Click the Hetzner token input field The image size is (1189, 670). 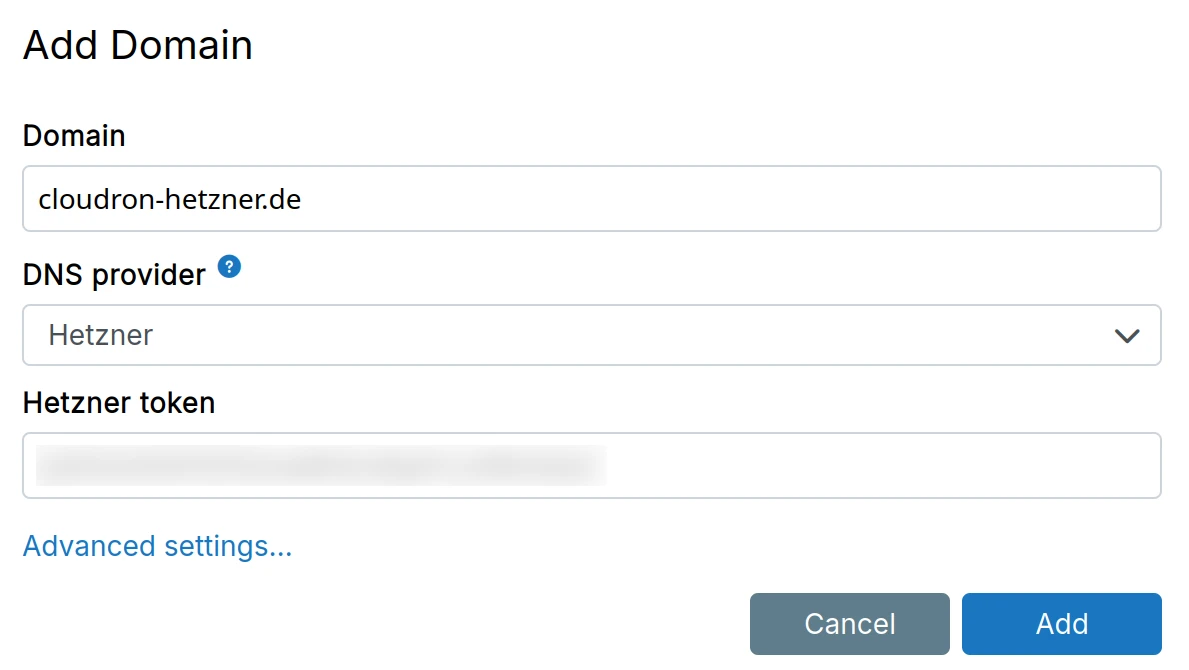coord(592,465)
